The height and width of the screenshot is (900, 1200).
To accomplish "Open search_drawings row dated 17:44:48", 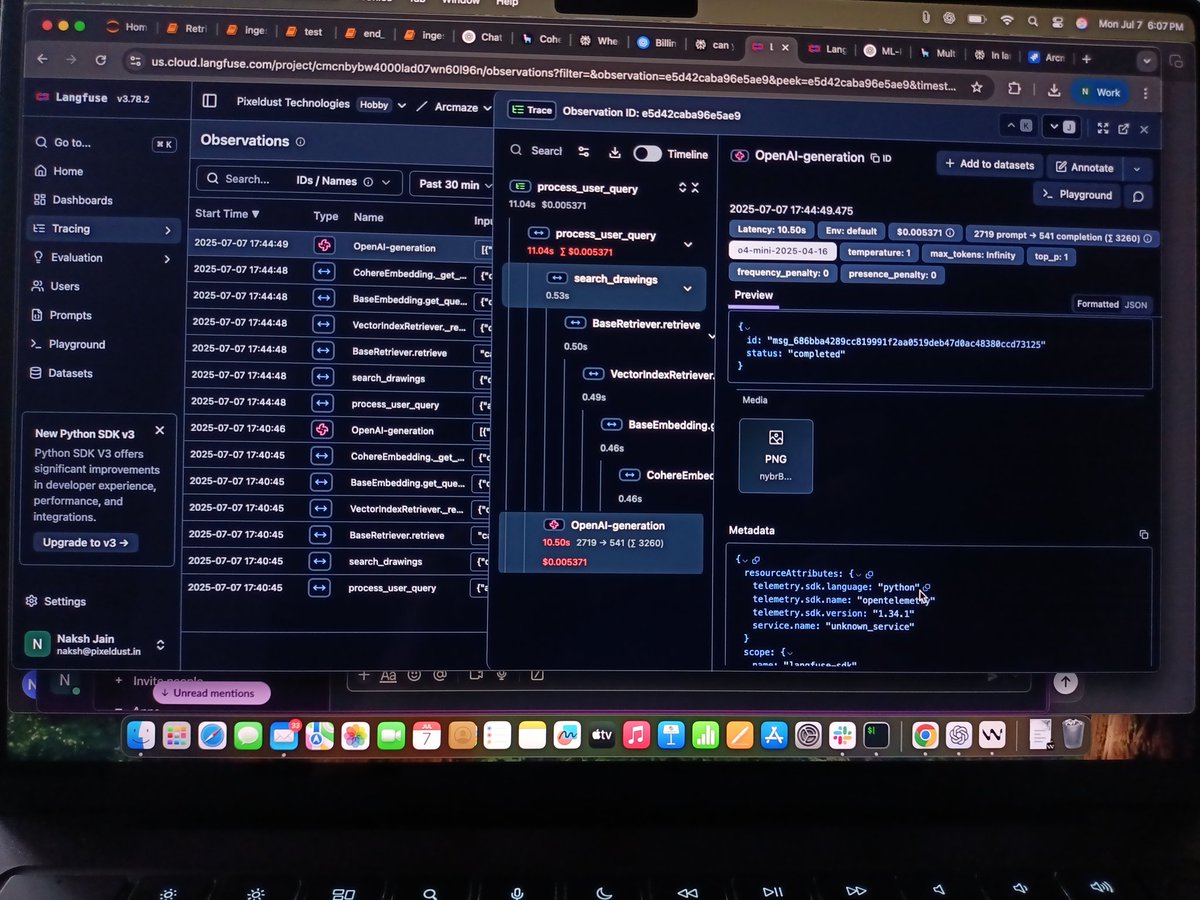I will point(340,378).
